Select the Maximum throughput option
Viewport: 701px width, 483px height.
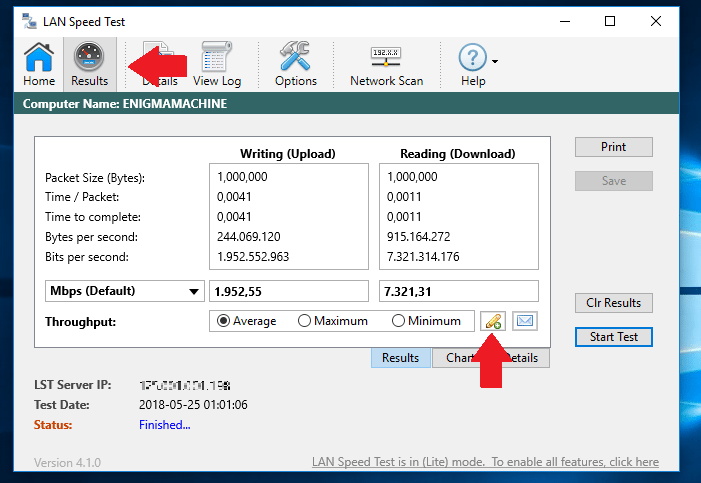[333, 321]
